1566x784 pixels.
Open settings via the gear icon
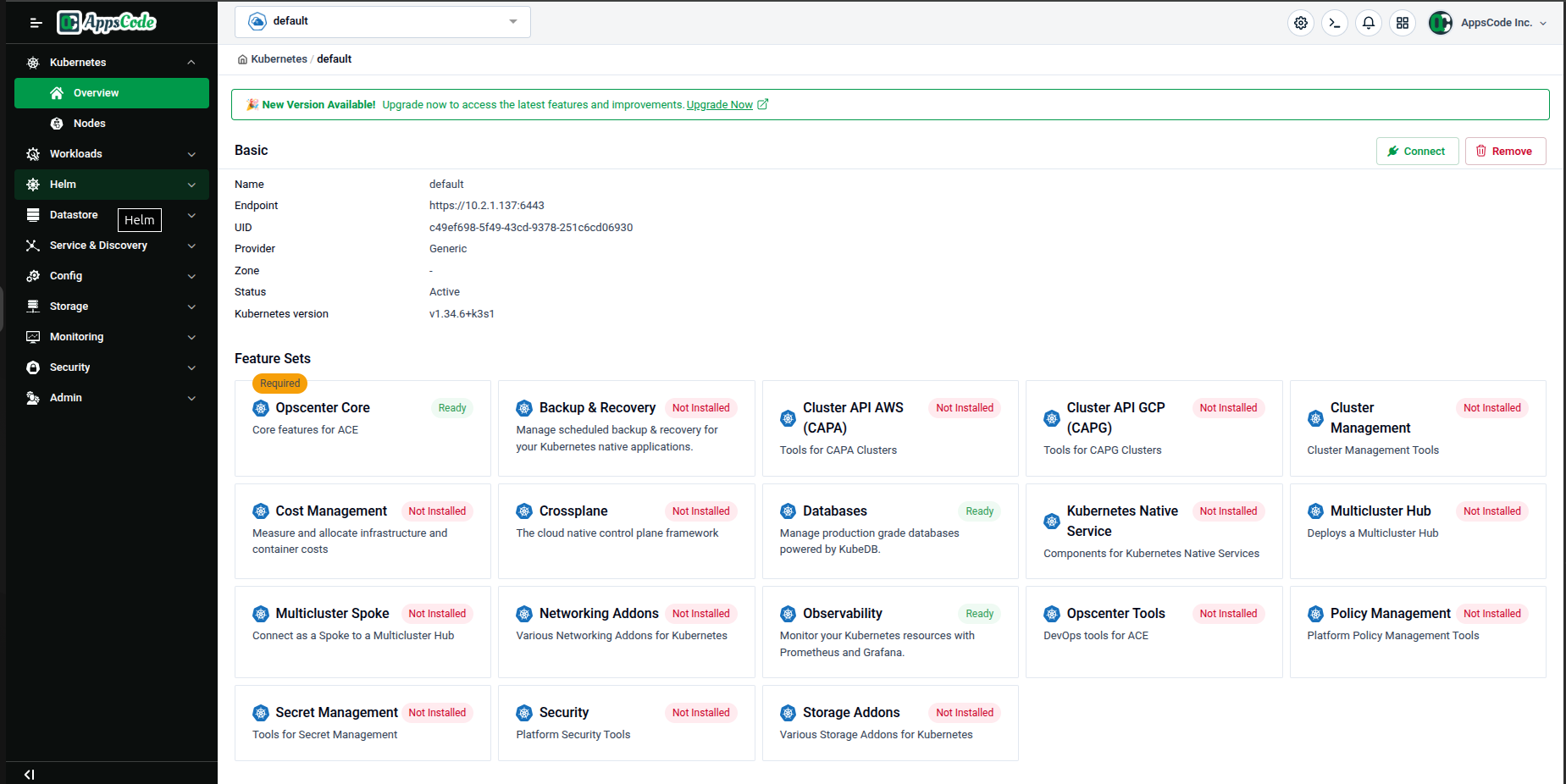pos(1301,23)
